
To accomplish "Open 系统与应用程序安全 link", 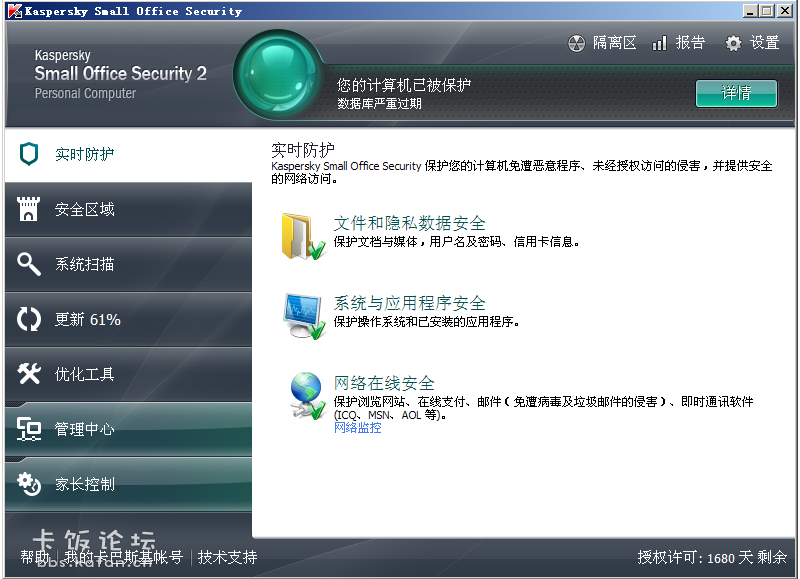I will pos(410,303).
